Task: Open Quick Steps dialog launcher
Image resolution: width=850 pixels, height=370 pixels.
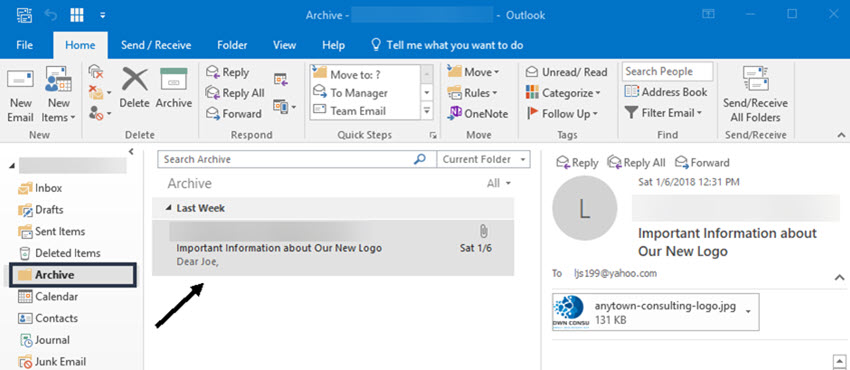Action: point(433,135)
